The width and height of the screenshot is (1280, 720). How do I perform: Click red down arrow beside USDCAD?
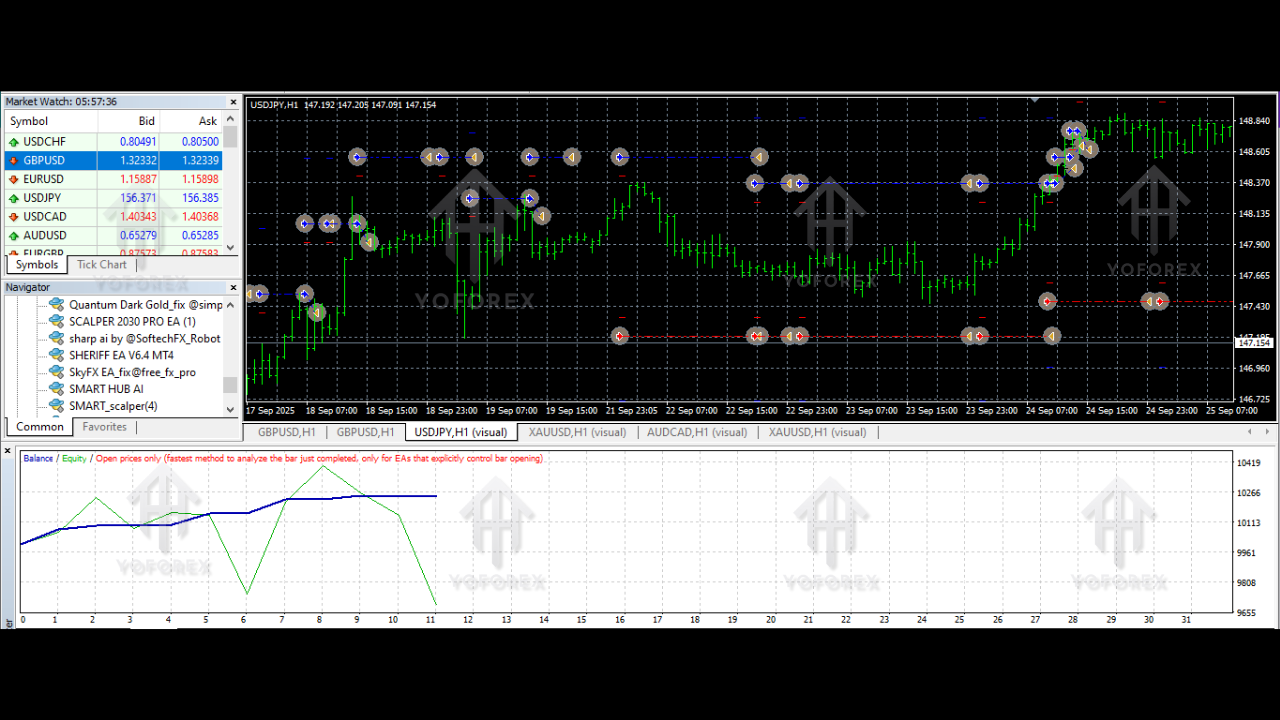(12, 216)
